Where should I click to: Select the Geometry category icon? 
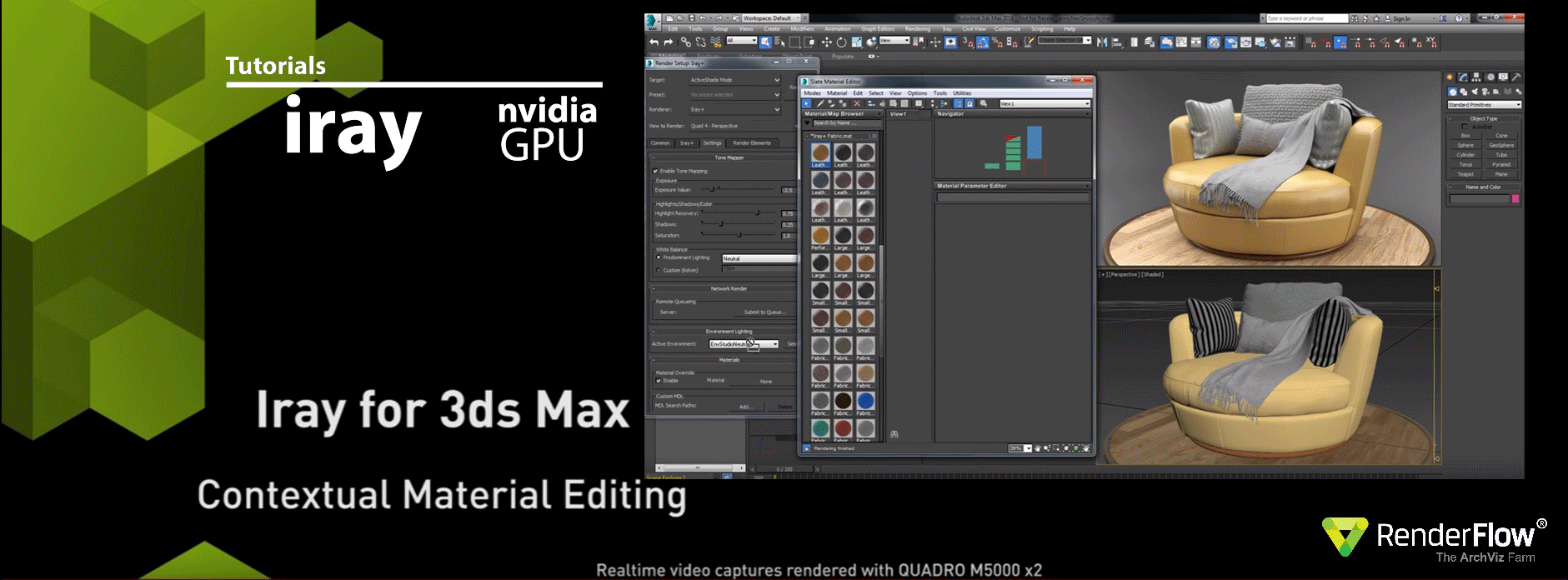click(x=1452, y=92)
